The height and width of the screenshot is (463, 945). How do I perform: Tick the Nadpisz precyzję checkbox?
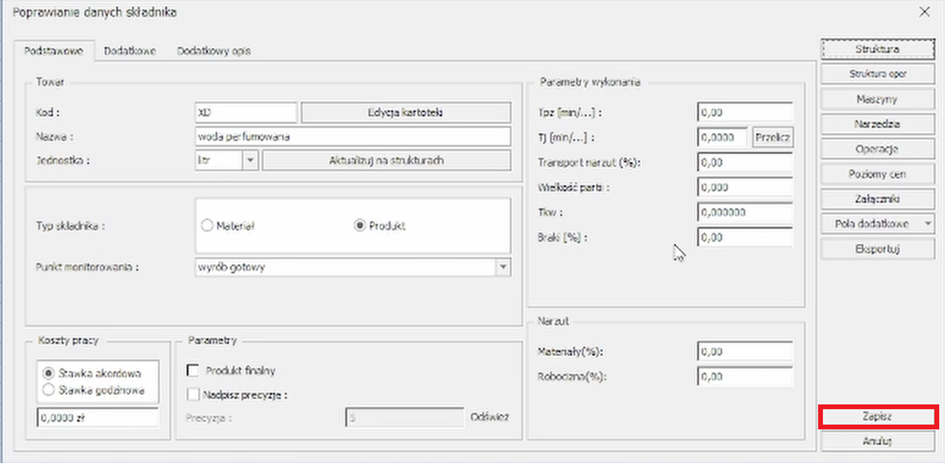(x=193, y=394)
